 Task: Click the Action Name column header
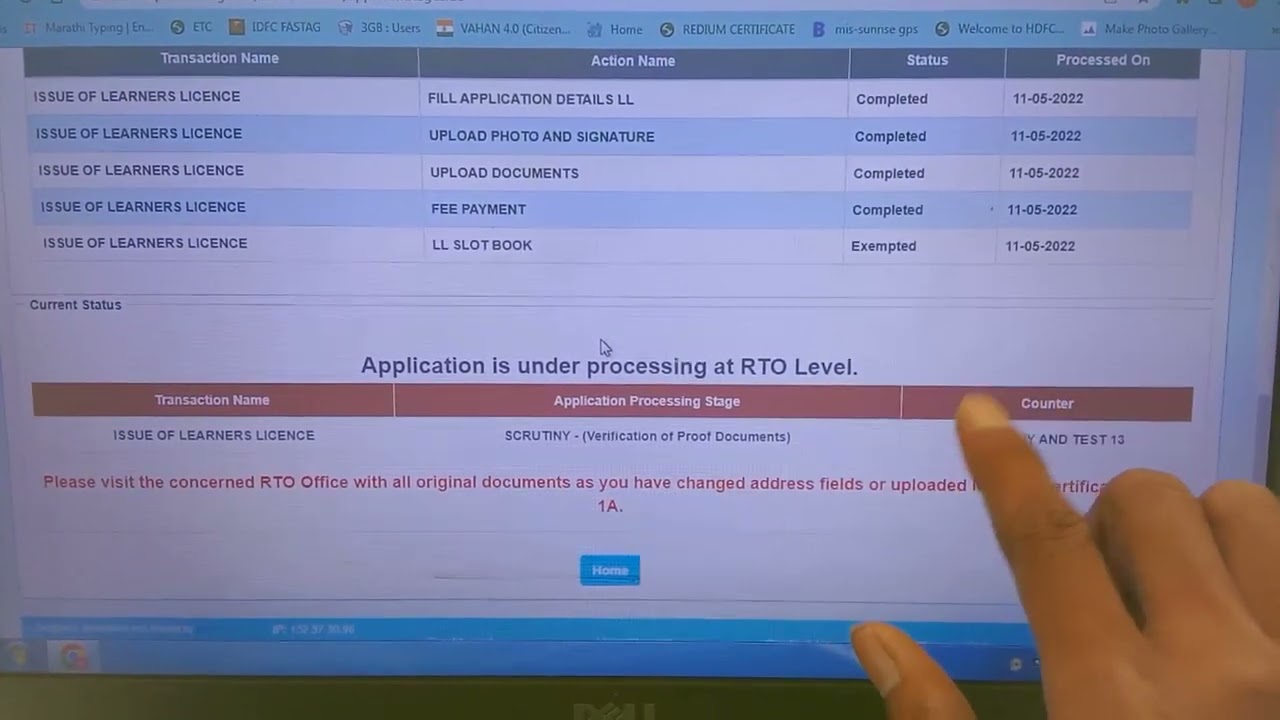[x=633, y=61]
